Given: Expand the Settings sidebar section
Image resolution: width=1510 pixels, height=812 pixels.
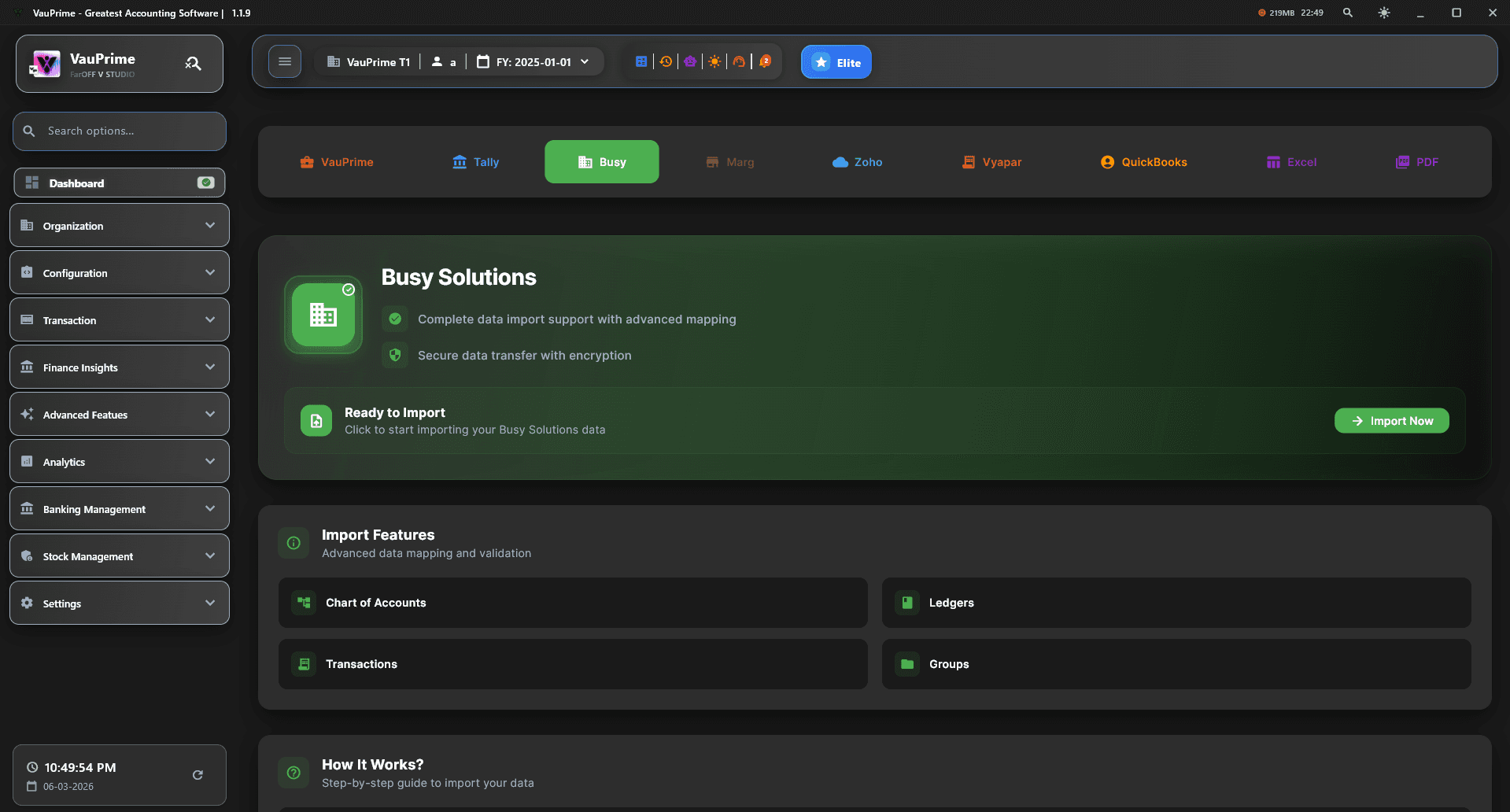Looking at the screenshot, I should click(120, 603).
